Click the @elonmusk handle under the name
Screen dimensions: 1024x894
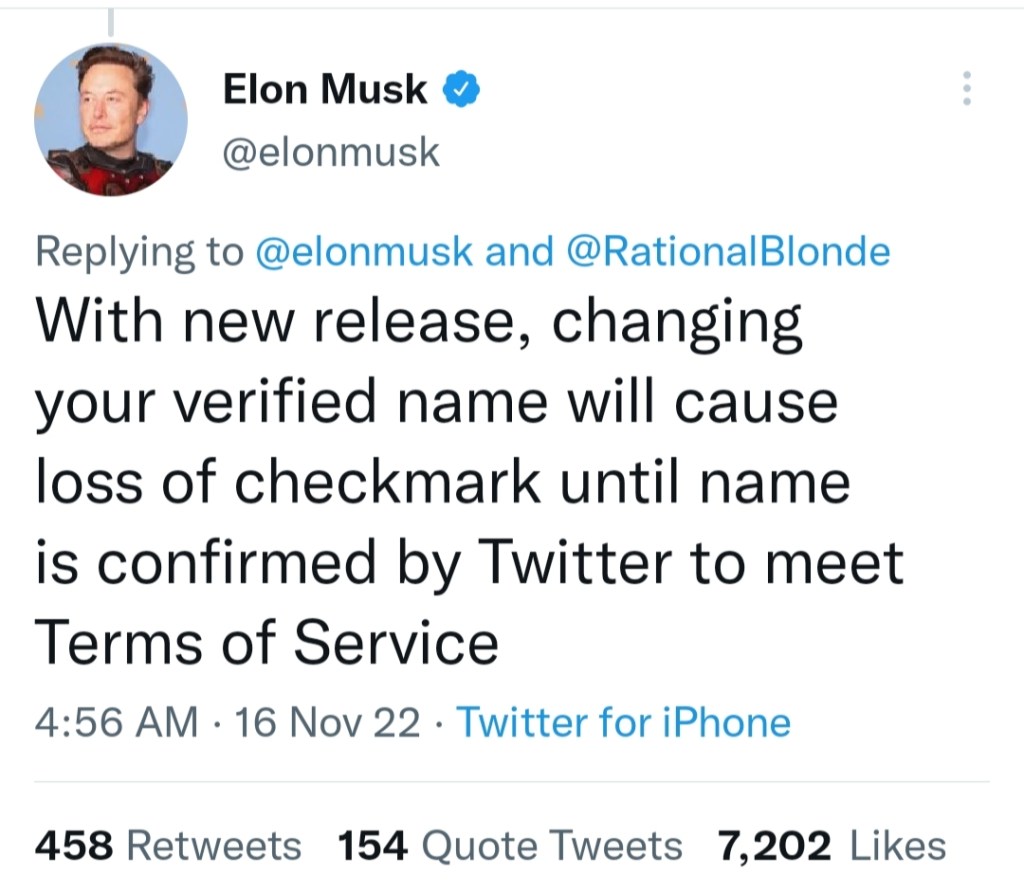pos(331,152)
